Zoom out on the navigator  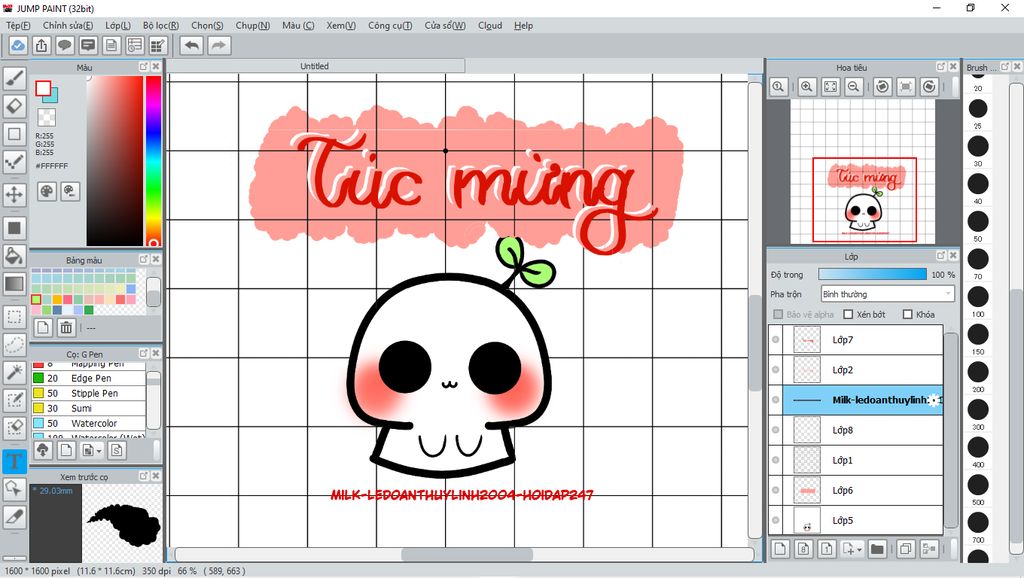853,86
